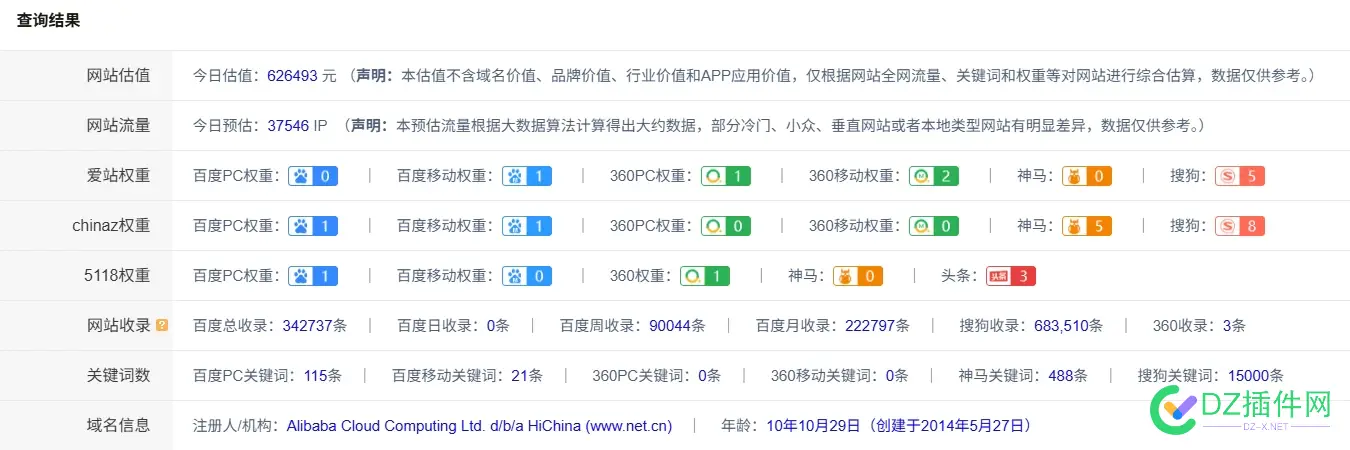Click the chinaz权重 row label
This screenshot has width=1350, height=450.
pos(111,225)
